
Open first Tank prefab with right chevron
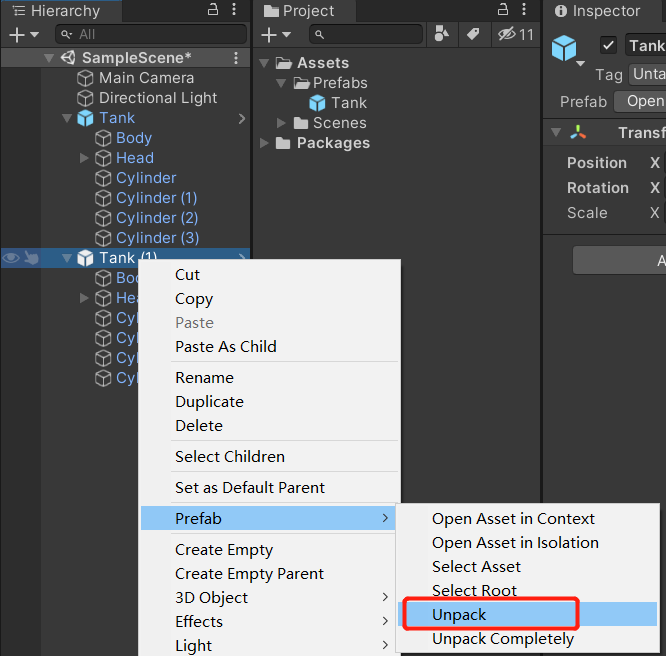[x=242, y=118]
